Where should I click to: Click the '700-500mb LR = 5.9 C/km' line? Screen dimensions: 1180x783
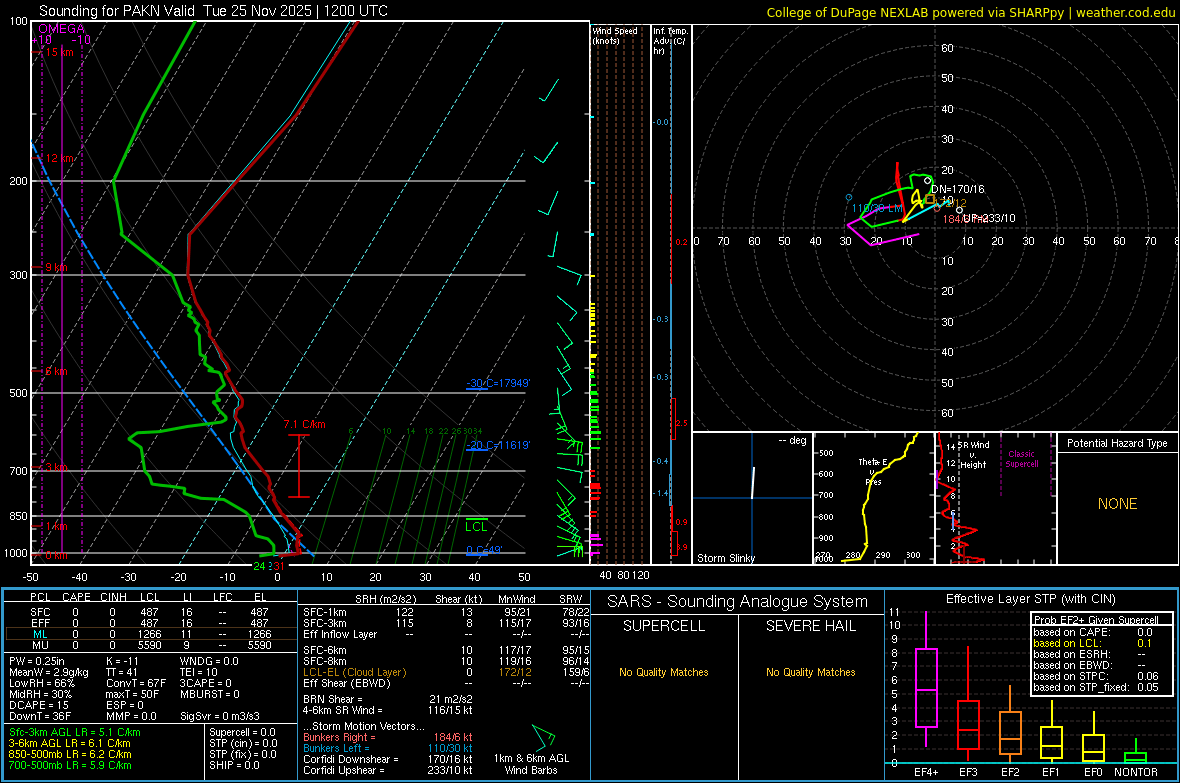70,765
